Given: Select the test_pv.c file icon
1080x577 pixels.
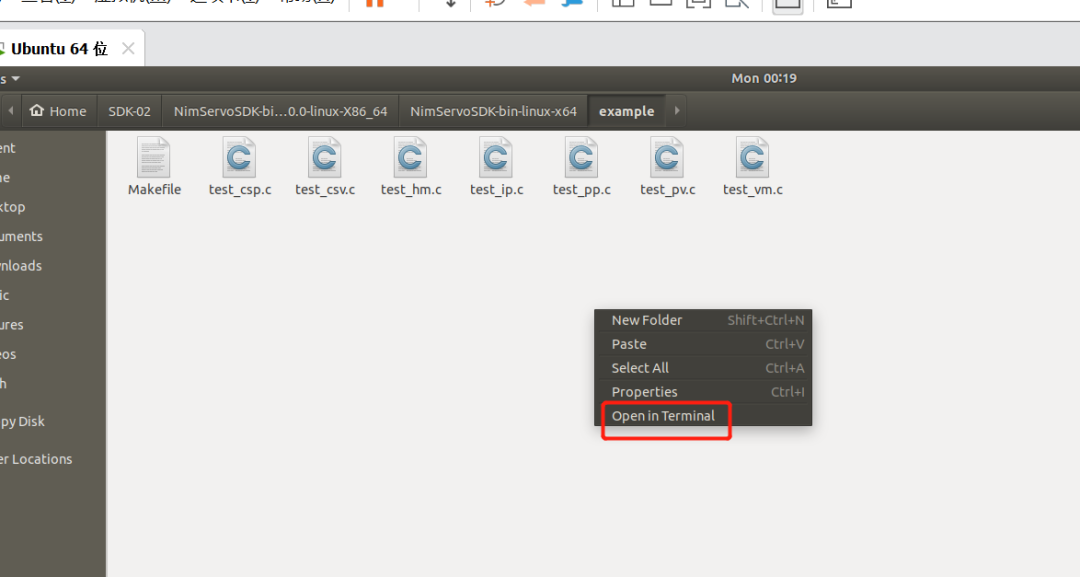Looking at the screenshot, I should (x=667, y=158).
